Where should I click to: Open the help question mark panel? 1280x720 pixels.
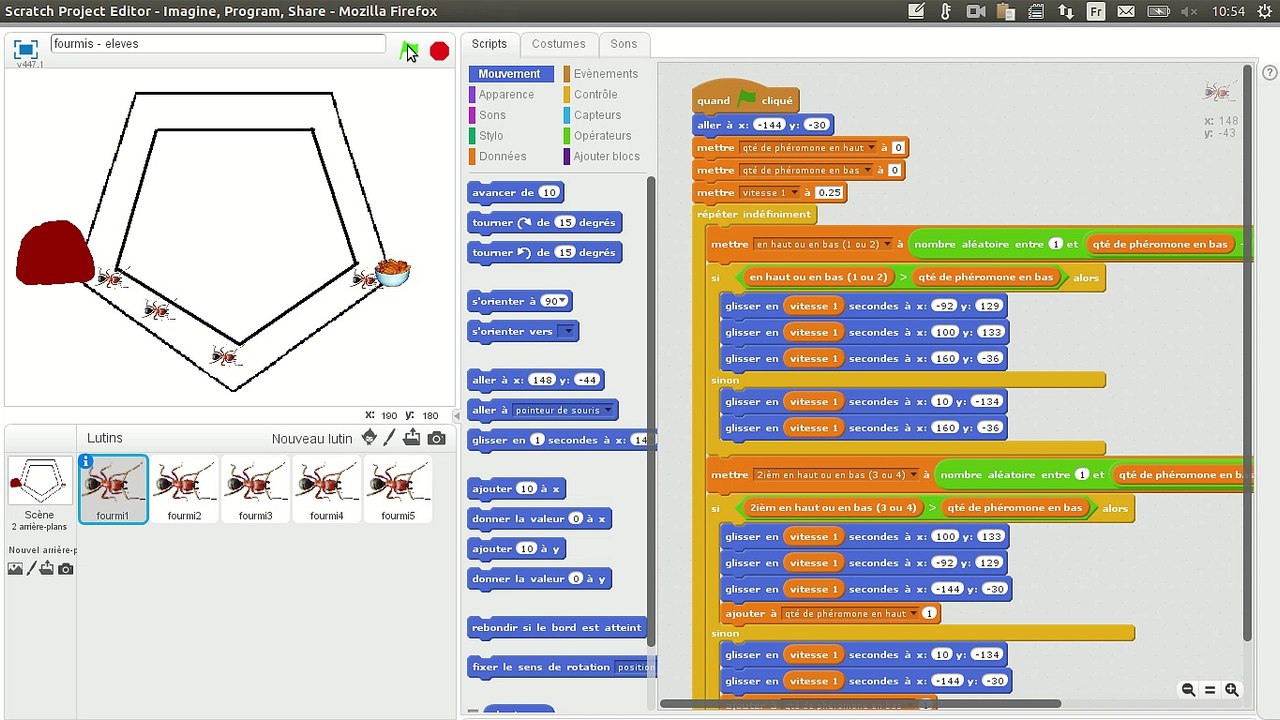coord(1270,73)
